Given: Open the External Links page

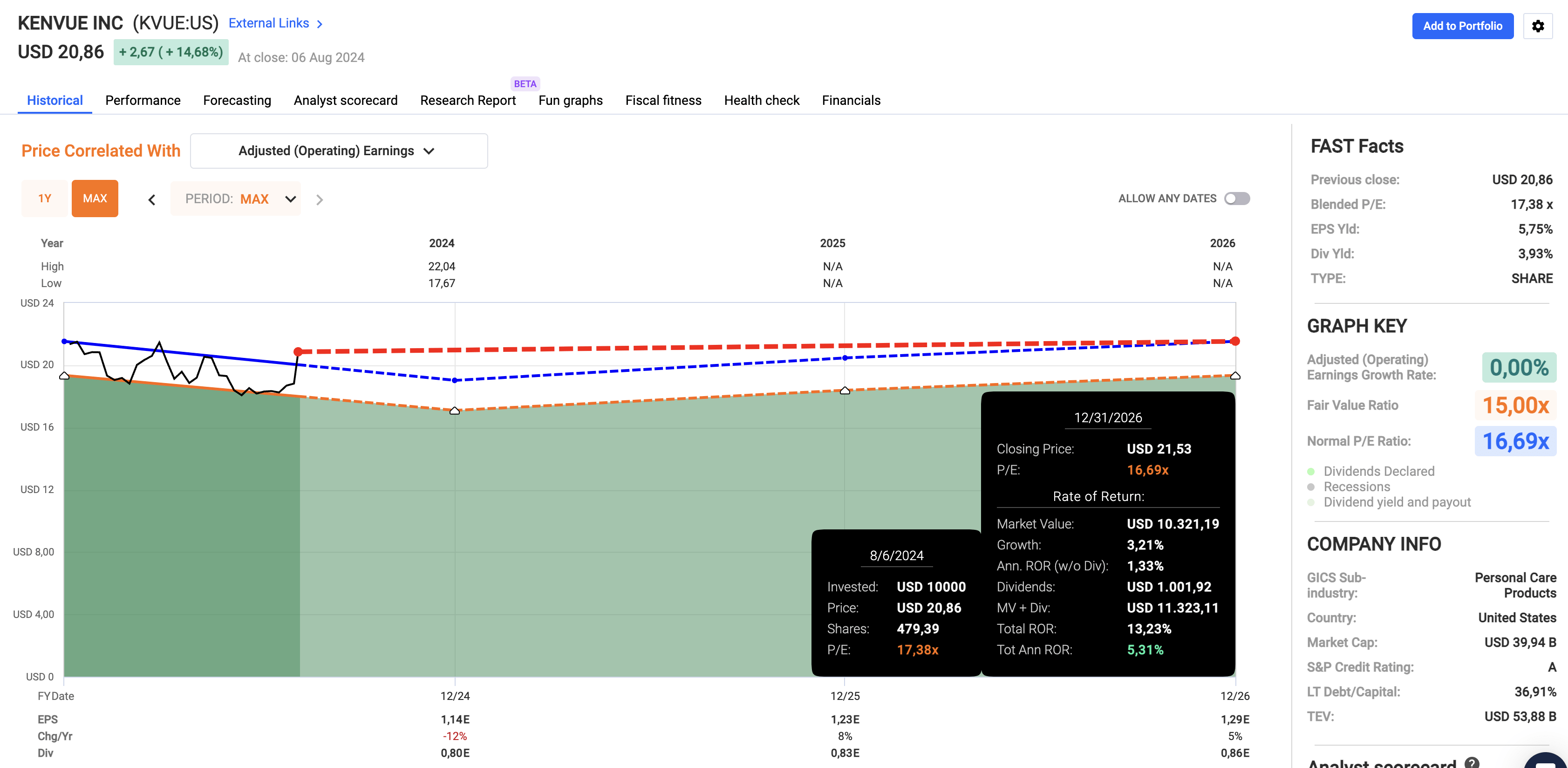Looking at the screenshot, I should pos(270,23).
